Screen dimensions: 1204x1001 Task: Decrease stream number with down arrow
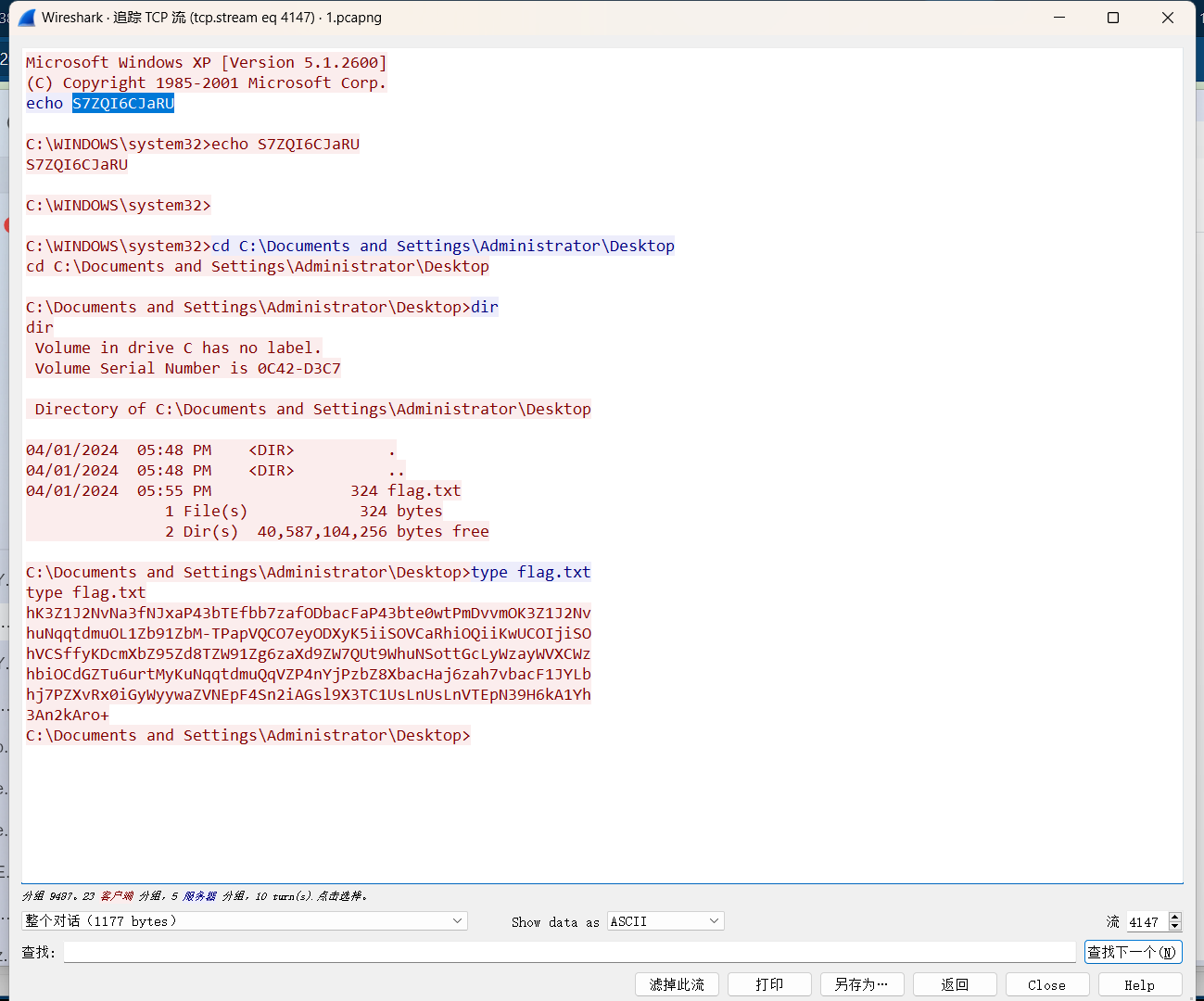pos(1175,926)
